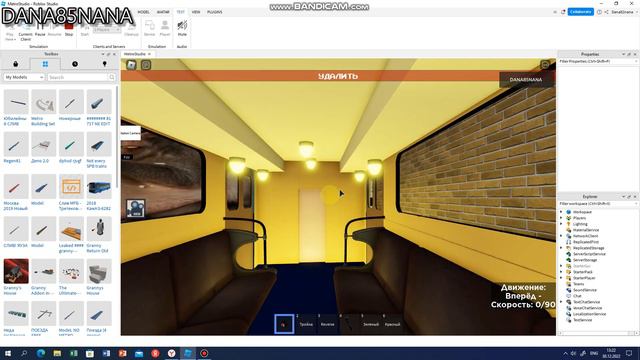
Task: Select the Reverse hotbar item
Action: tap(328, 324)
